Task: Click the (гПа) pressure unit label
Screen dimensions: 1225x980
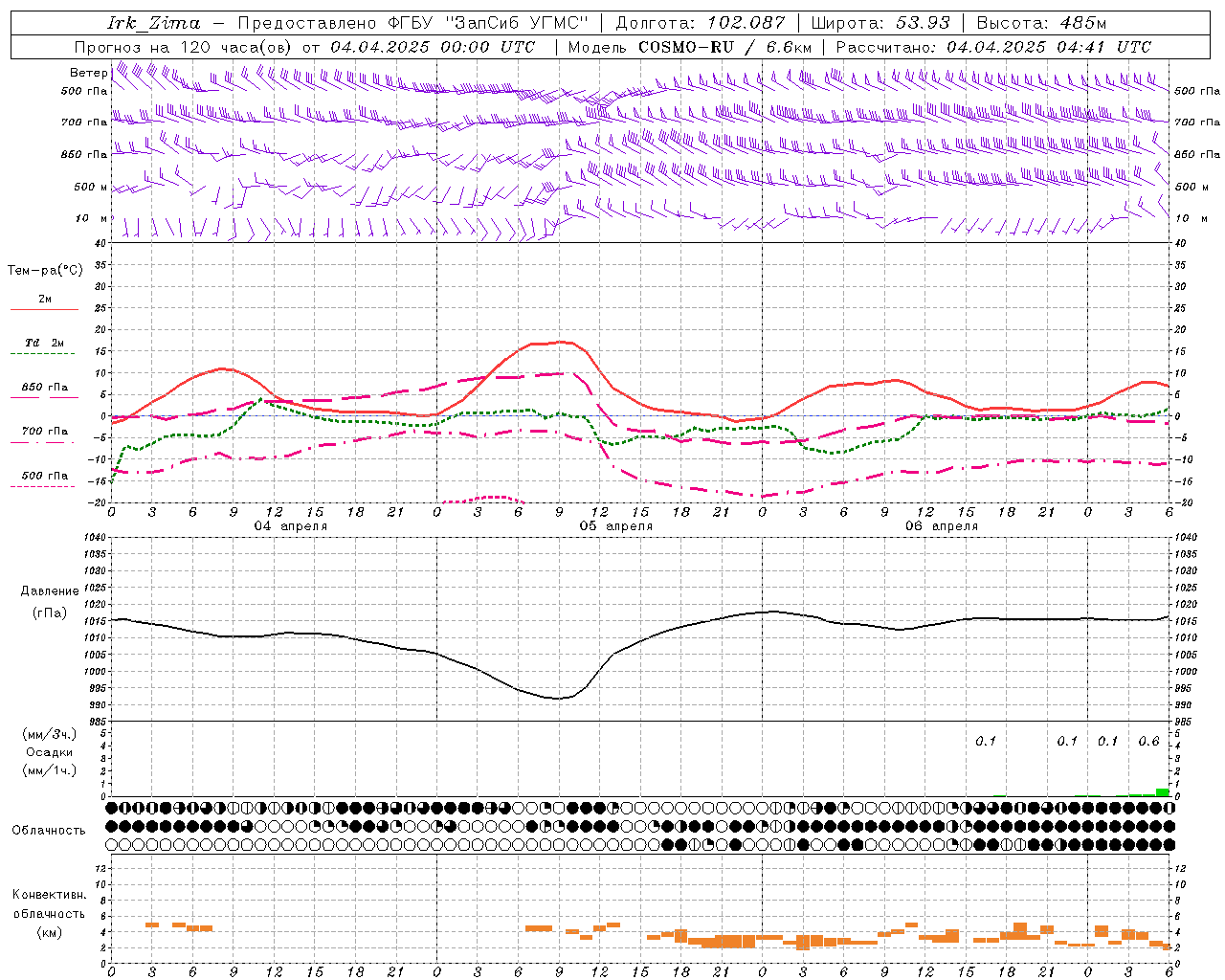Action: tap(50, 613)
